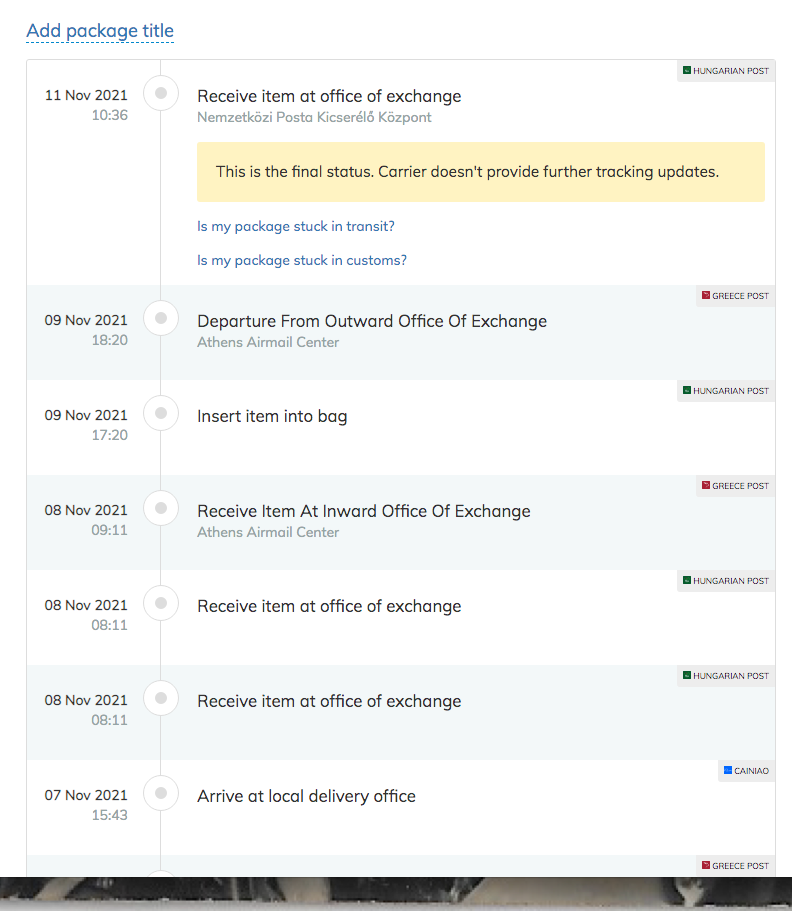Select timeline marker for 09 Nov 2021 17:20
This screenshot has height=911, width=792.
161,413
